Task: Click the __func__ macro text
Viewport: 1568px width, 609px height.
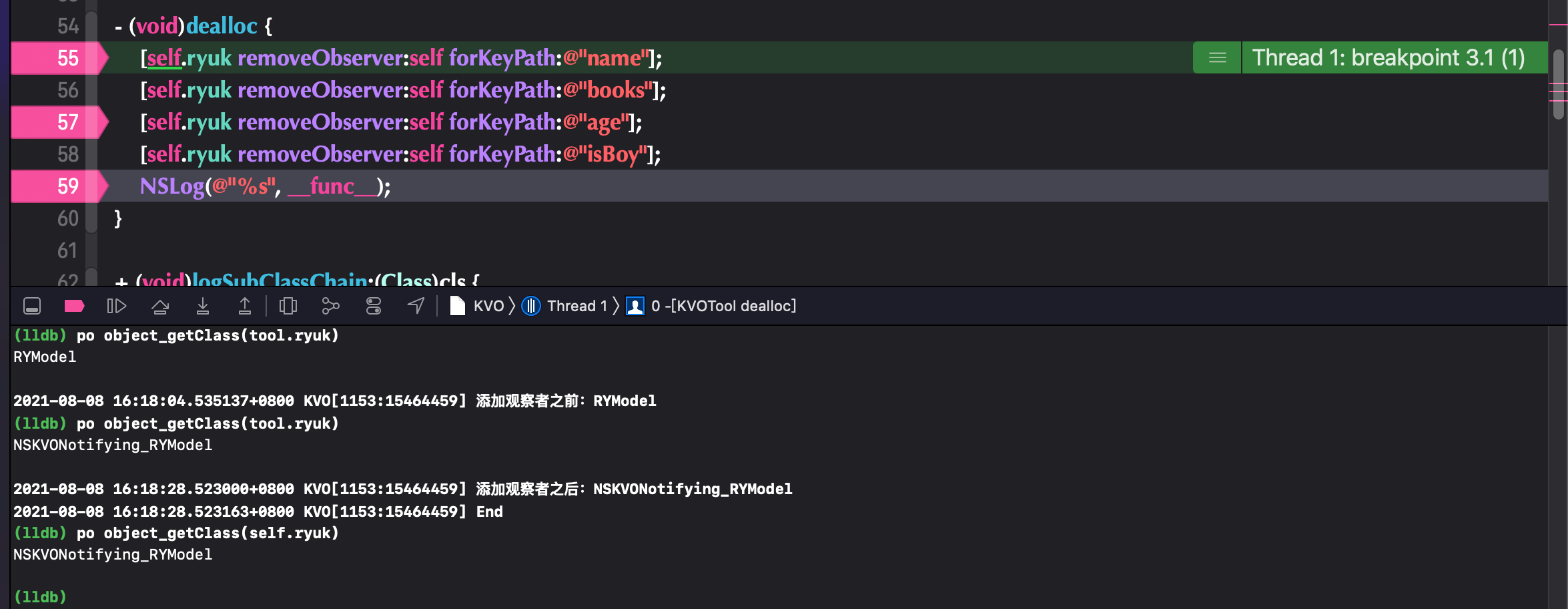Action: (x=332, y=186)
